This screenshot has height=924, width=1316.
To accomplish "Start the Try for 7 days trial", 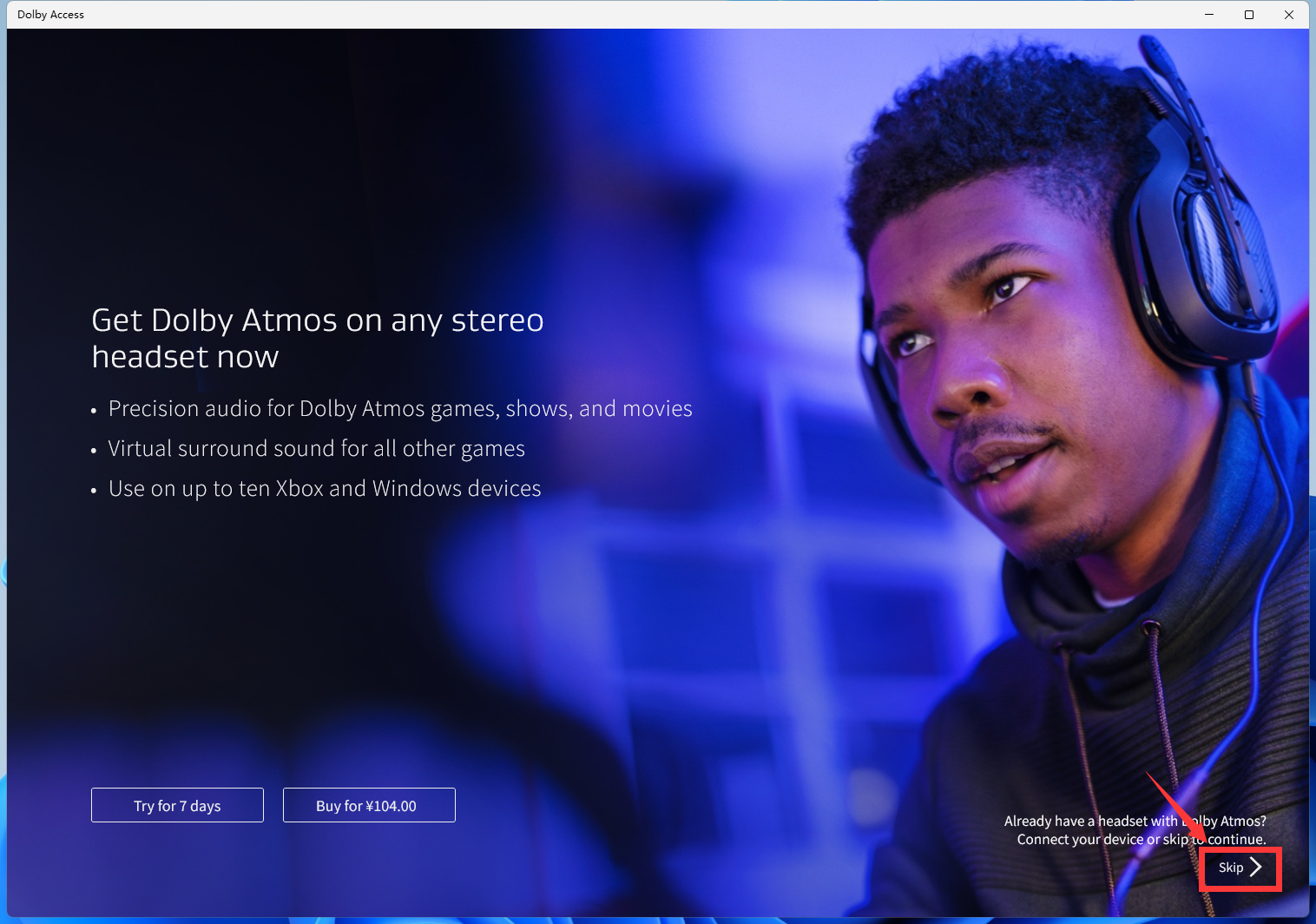I will click(177, 805).
